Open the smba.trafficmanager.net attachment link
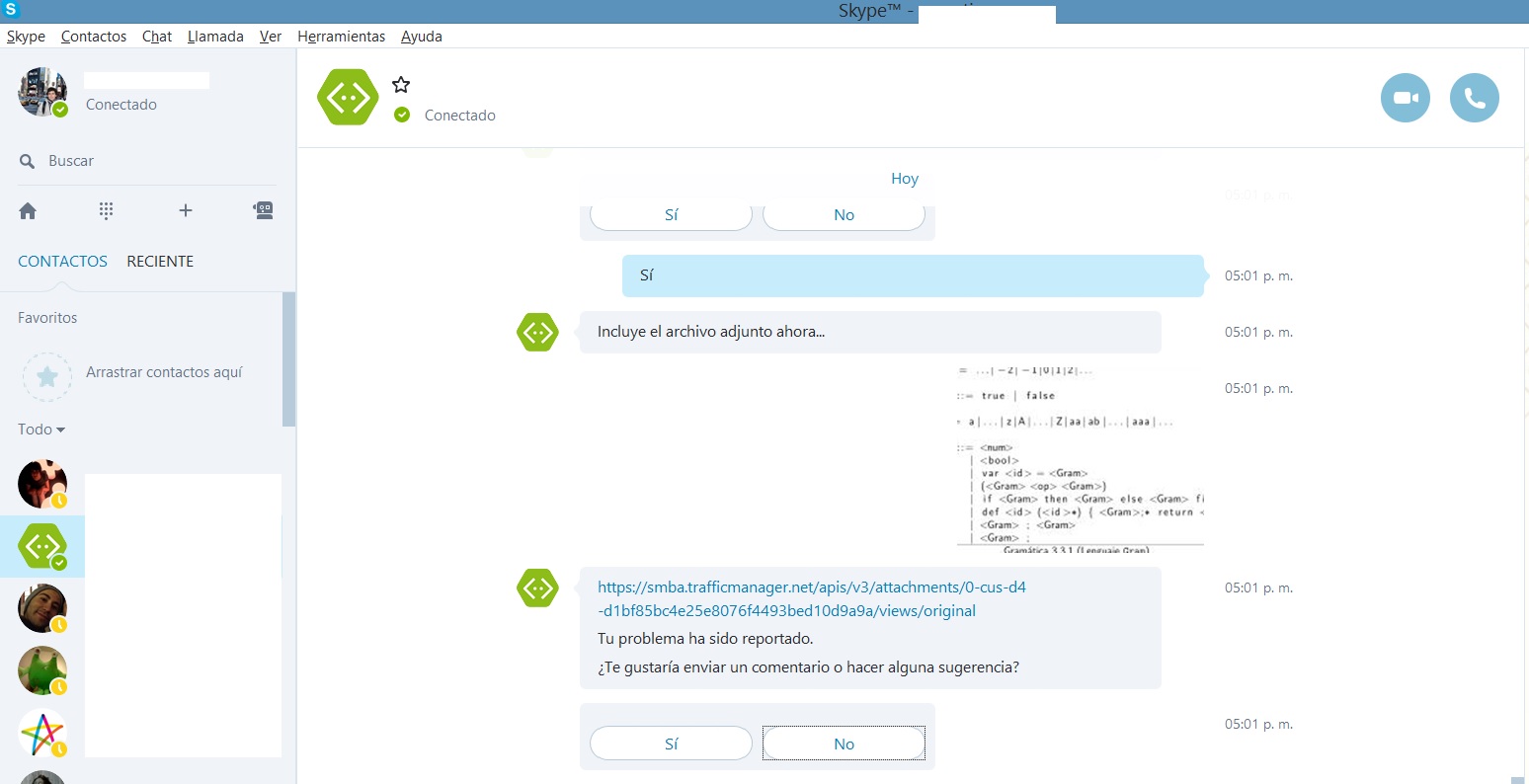This screenshot has height=784, width=1529. click(x=810, y=598)
